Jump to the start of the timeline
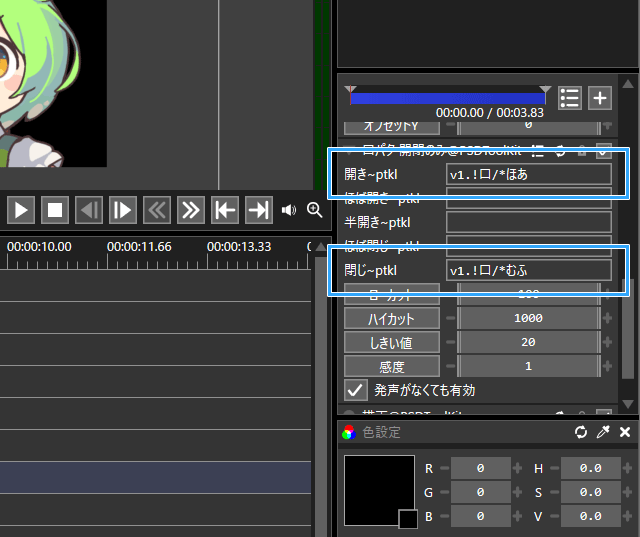The image size is (640, 537). [225, 210]
